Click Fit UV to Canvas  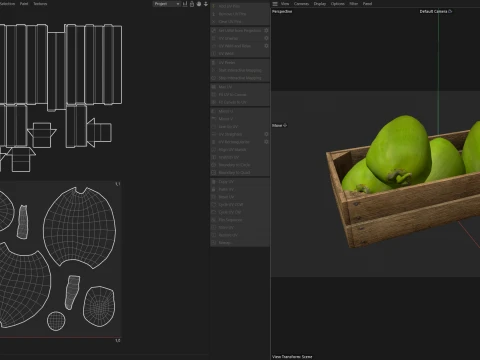[240, 95]
